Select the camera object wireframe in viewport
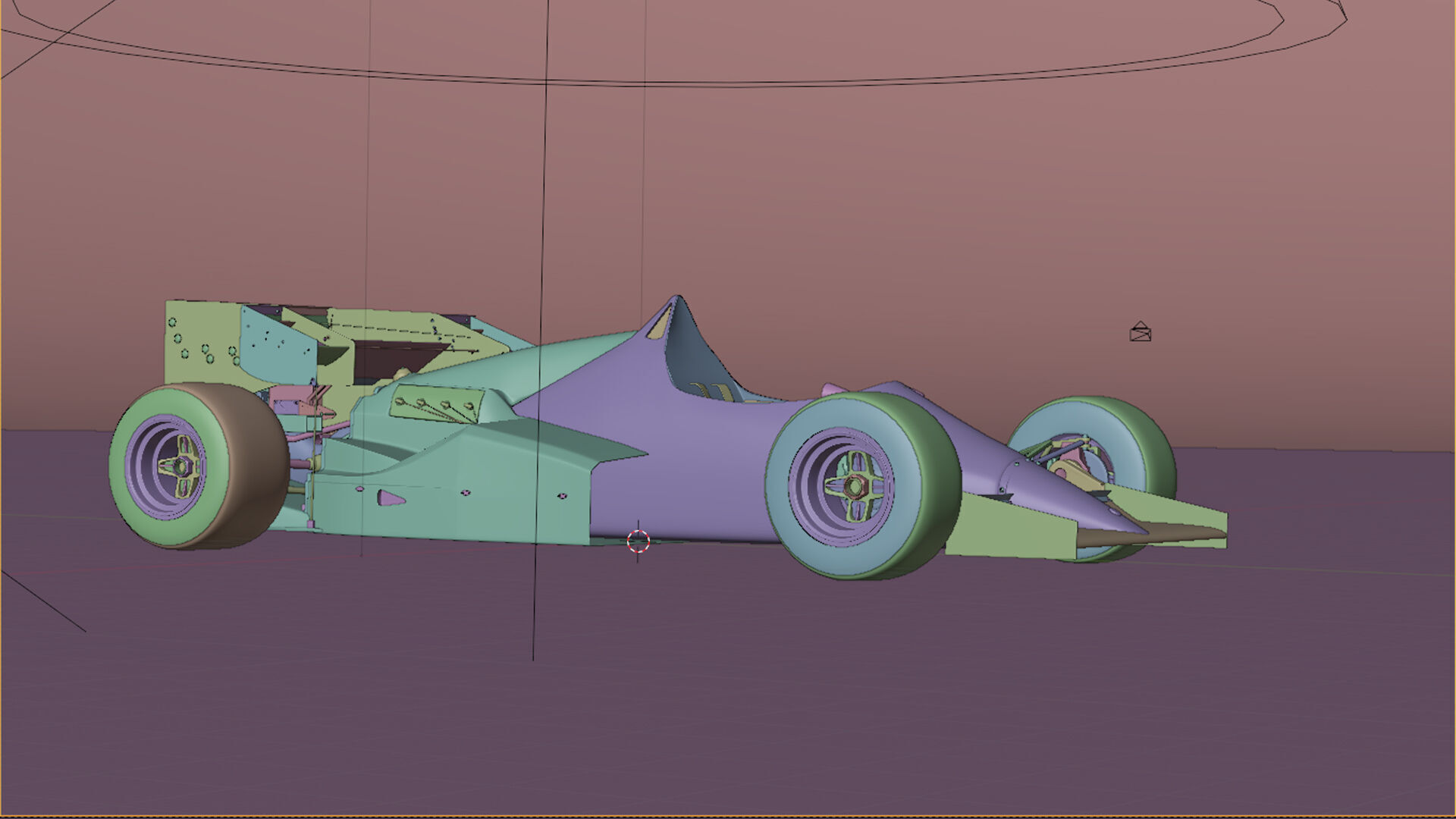Image resolution: width=1456 pixels, height=819 pixels. click(1140, 331)
